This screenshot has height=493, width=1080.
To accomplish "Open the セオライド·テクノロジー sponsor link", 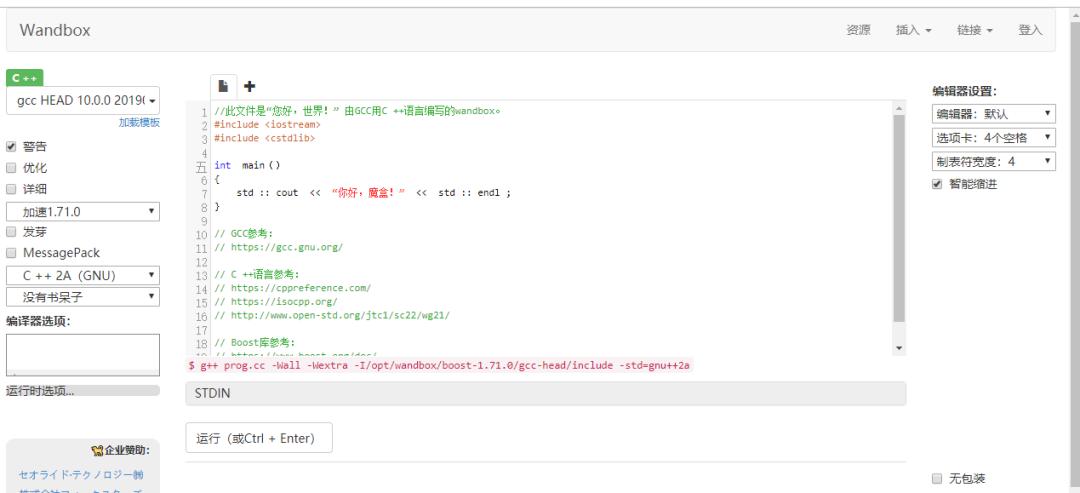I will click(x=81, y=475).
